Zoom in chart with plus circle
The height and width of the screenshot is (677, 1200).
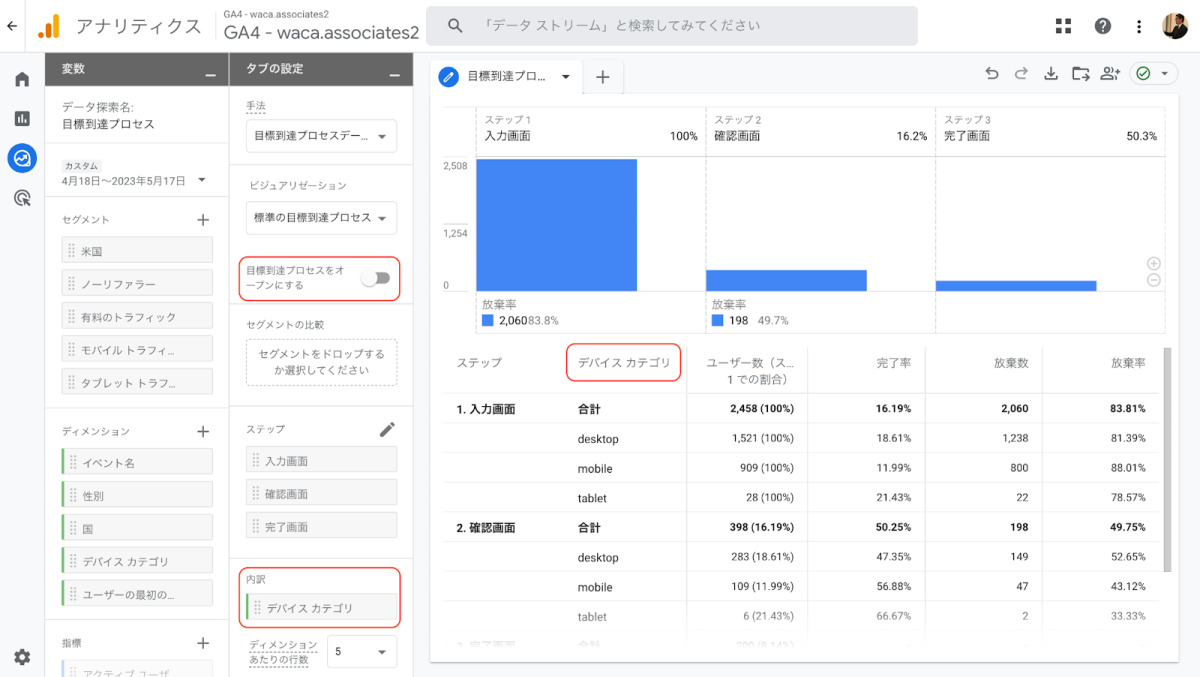1153,263
